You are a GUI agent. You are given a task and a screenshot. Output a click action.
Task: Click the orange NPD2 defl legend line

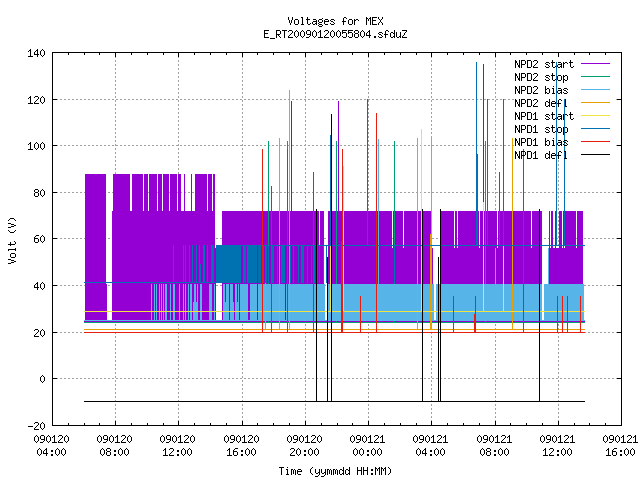tap(596, 102)
